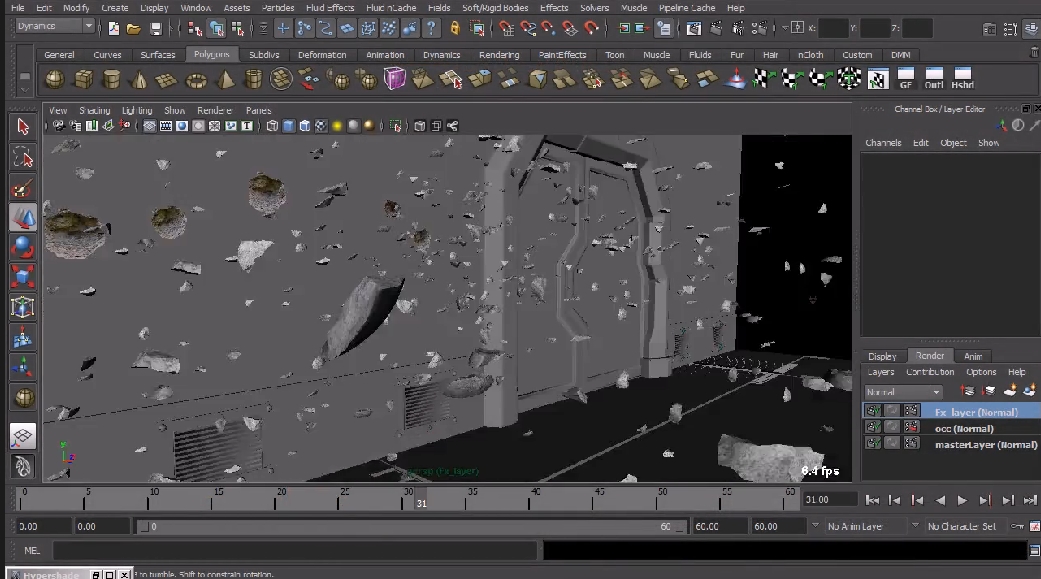Create a polygon plane from shelf
Image resolution: width=1041 pixels, height=579 pixels.
(x=166, y=80)
